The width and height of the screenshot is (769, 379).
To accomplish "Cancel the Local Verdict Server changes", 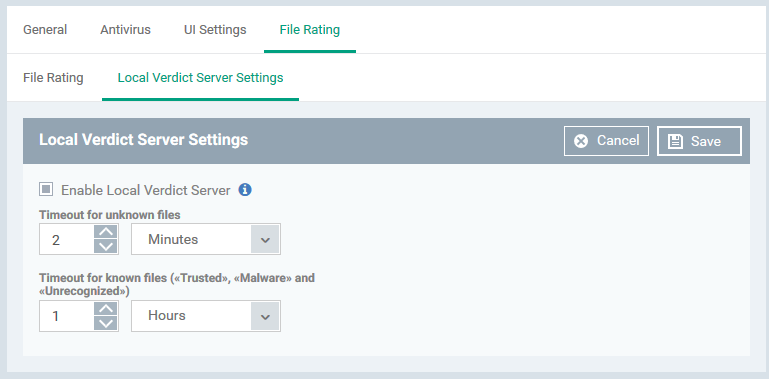I will (606, 141).
